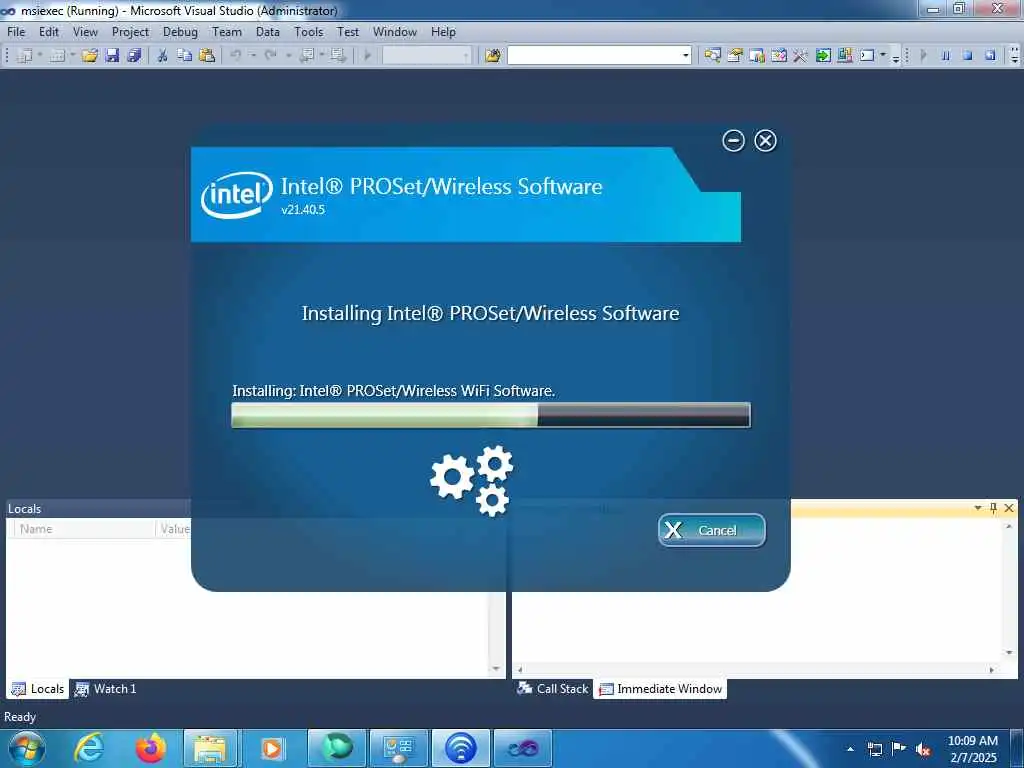Click the Cut scissors icon
The width and height of the screenshot is (1024, 768).
click(163, 56)
